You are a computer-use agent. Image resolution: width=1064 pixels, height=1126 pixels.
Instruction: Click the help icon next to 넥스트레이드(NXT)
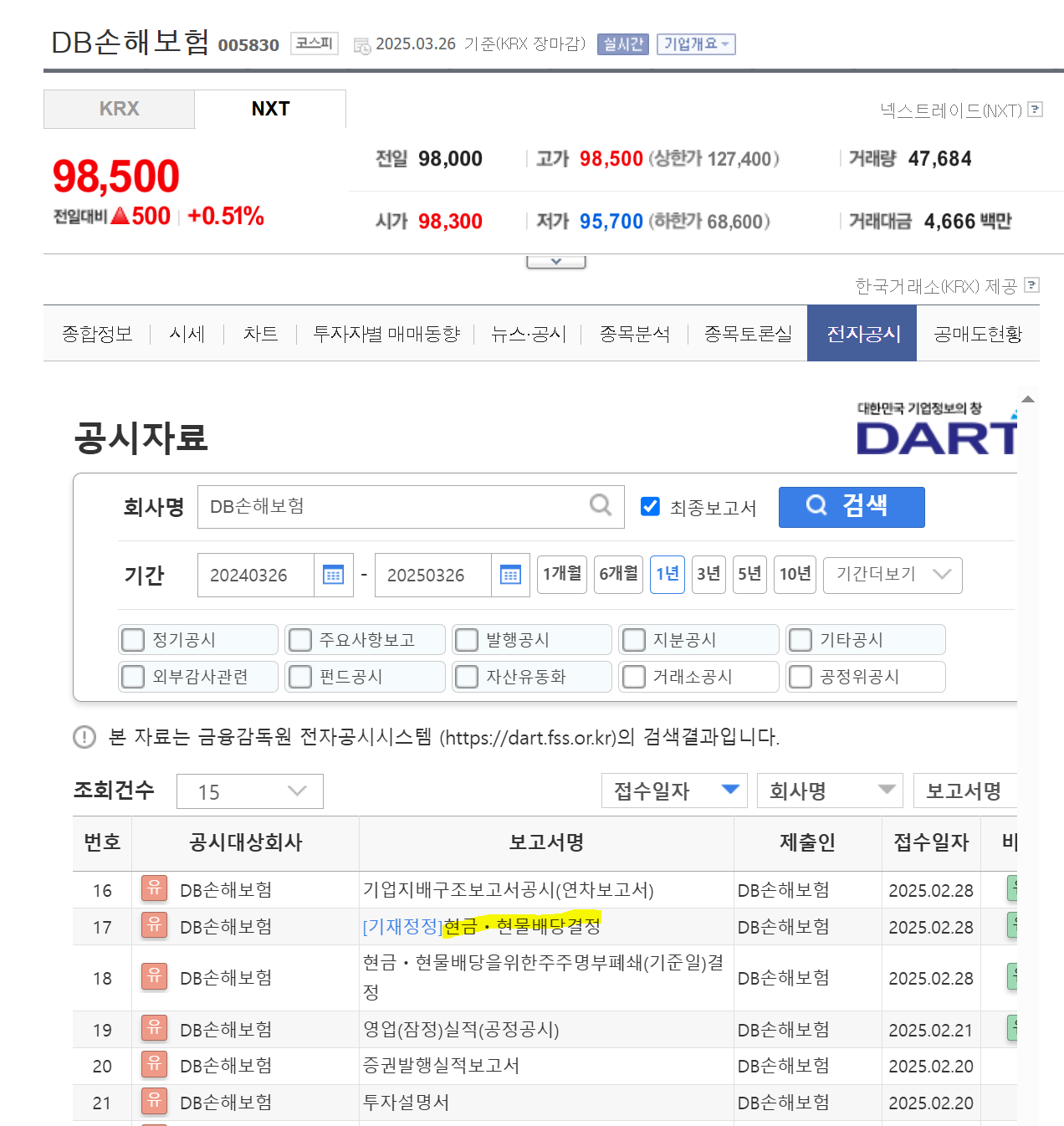1036,109
